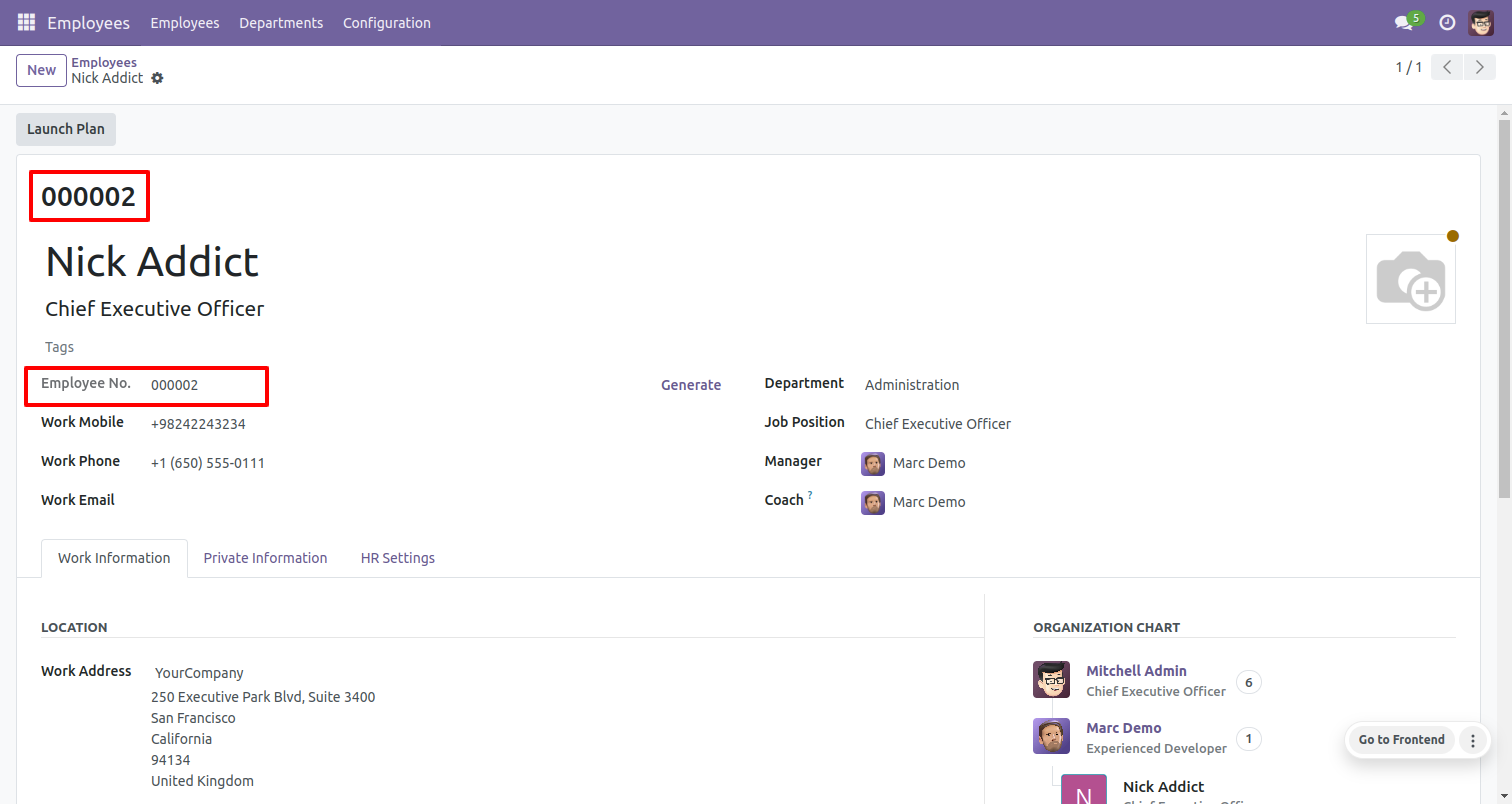
Task: Click the presence status dot on photo
Action: [x=1453, y=236]
